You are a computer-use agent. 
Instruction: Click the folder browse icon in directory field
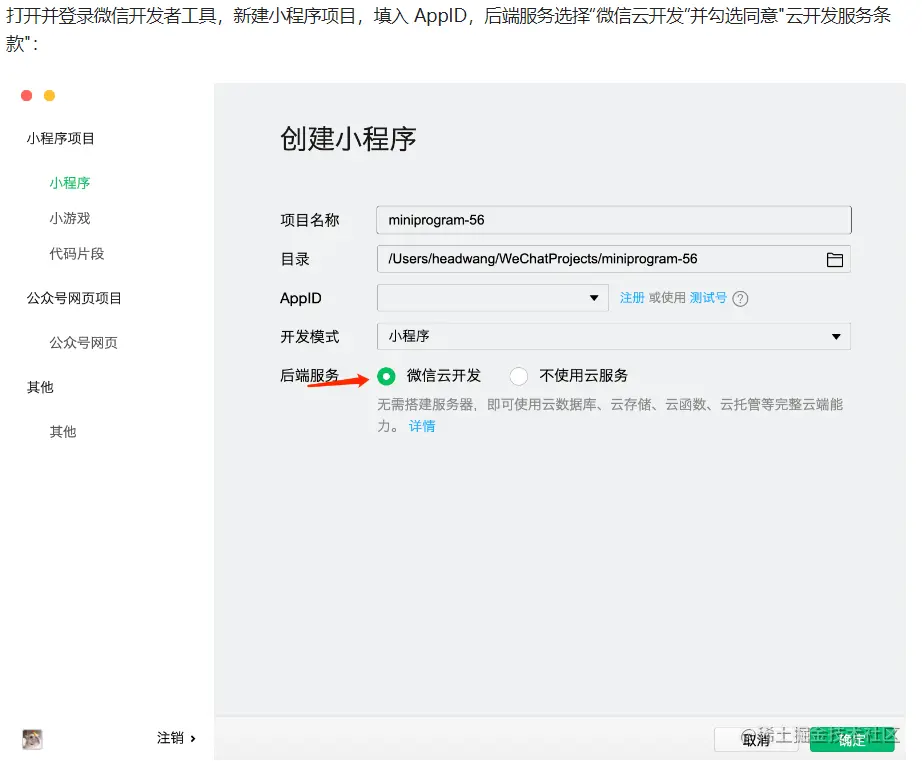834,259
